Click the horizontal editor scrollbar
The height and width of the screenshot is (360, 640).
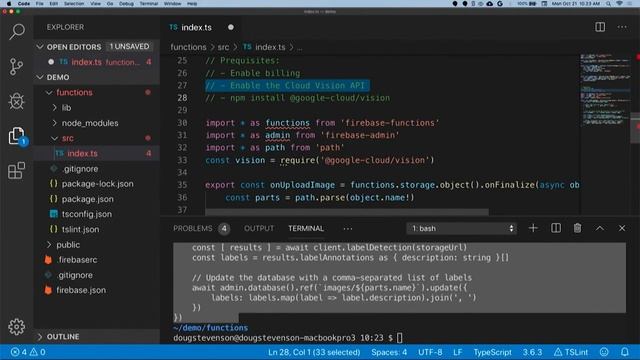coord(347,212)
